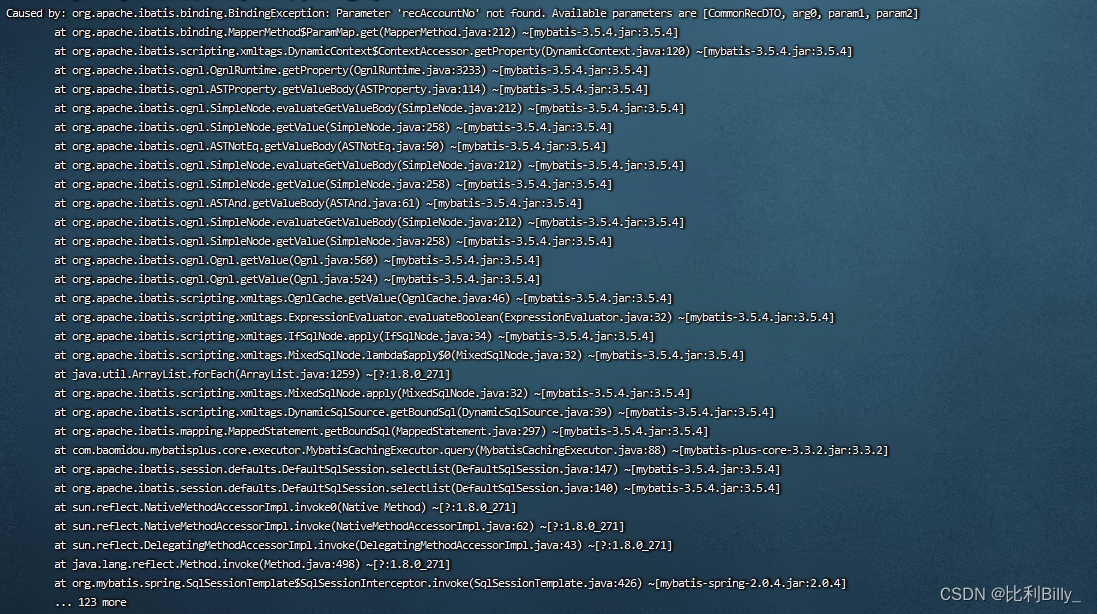The image size is (1097, 614).
Task: Click the Method.invoke(Method.java:498) line
Action: coord(253,564)
